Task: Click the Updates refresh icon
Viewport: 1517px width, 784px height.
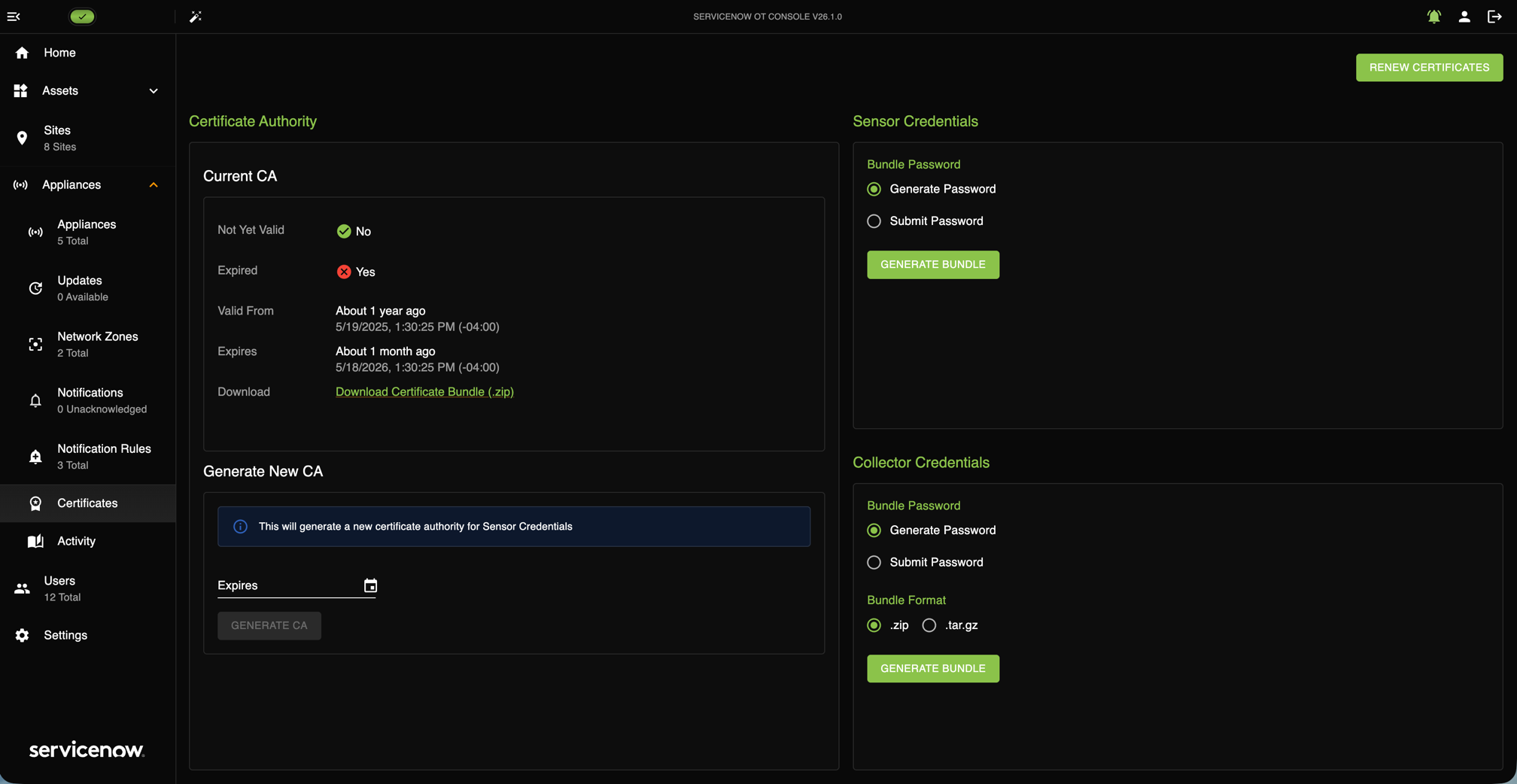Action: (x=35, y=288)
